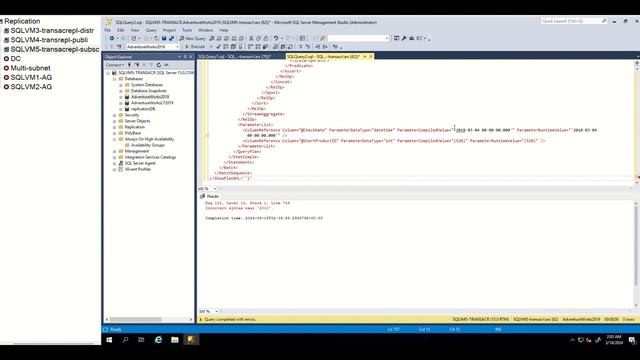Click the New Query toolbar button

click(193, 38)
